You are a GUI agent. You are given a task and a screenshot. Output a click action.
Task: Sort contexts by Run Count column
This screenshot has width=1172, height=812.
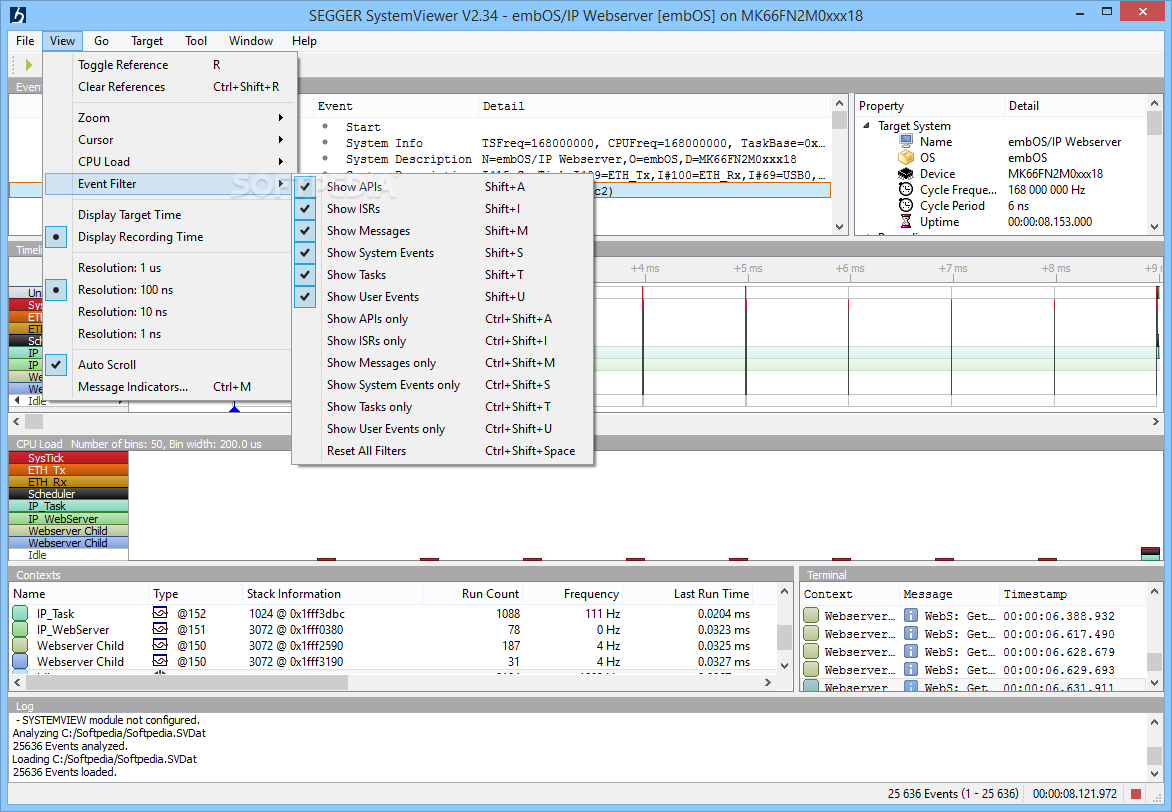472,594
